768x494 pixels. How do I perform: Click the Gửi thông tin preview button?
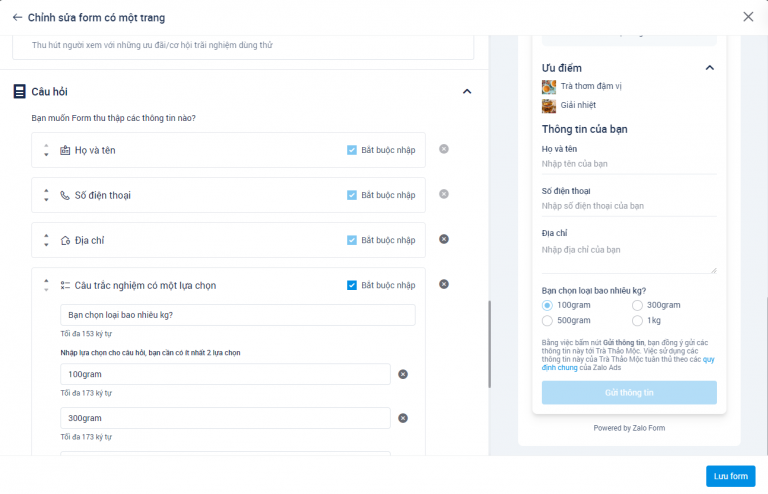629,393
